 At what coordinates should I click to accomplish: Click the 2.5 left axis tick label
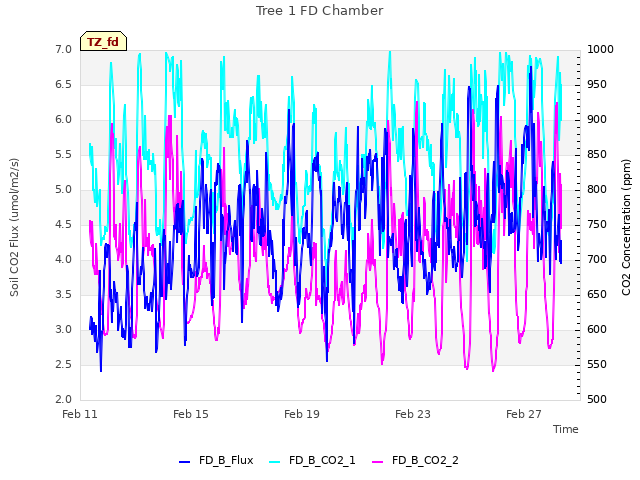click(x=64, y=364)
